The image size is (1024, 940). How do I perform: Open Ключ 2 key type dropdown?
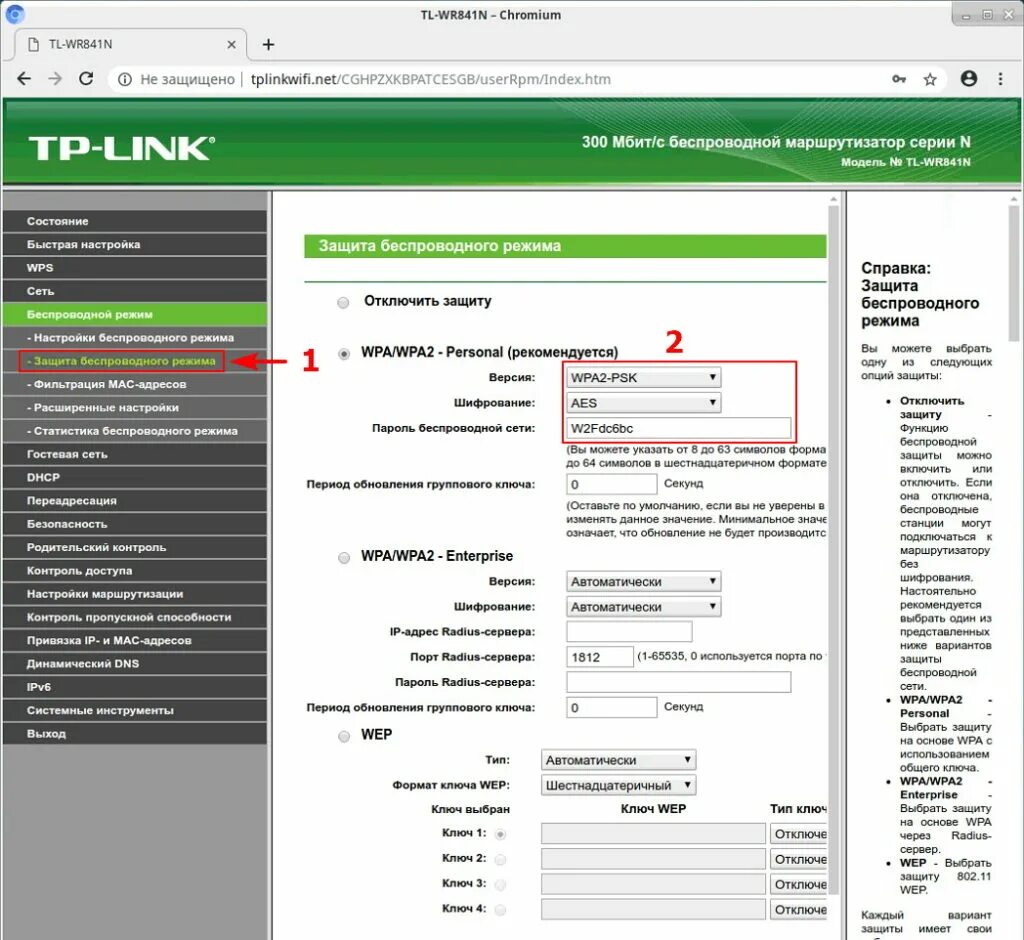798,859
